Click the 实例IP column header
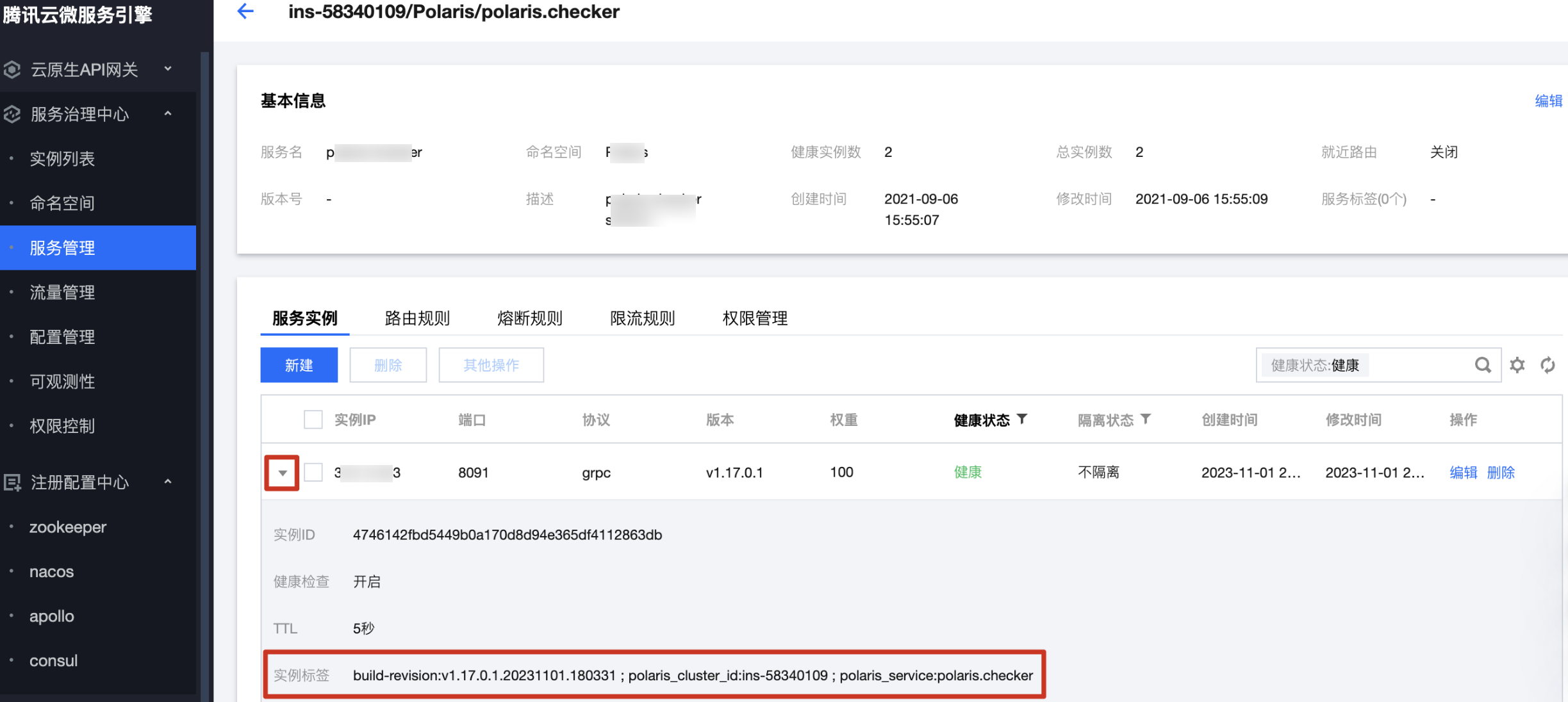 tap(354, 420)
